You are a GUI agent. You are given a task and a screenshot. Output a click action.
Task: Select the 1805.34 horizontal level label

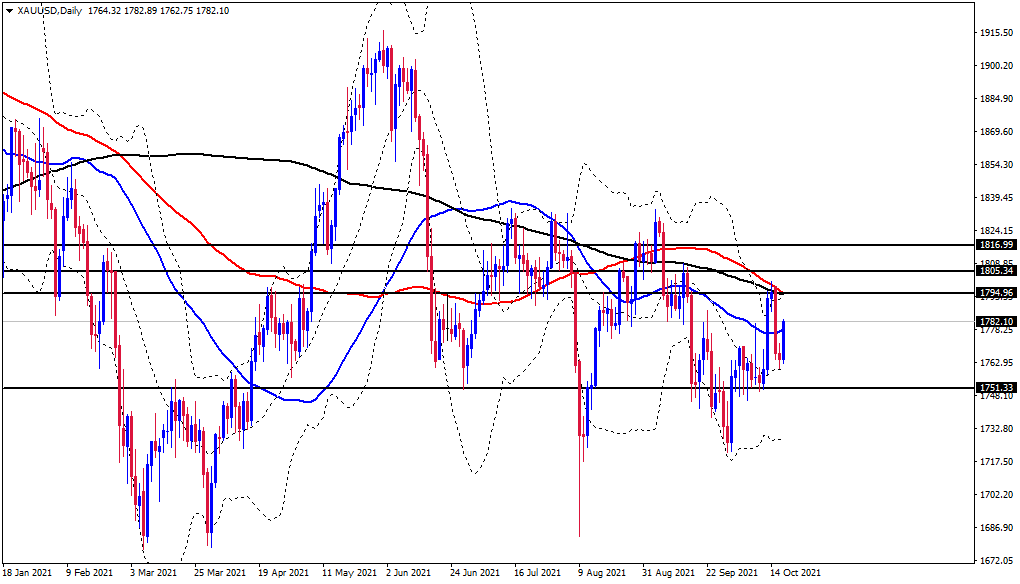click(x=996, y=271)
